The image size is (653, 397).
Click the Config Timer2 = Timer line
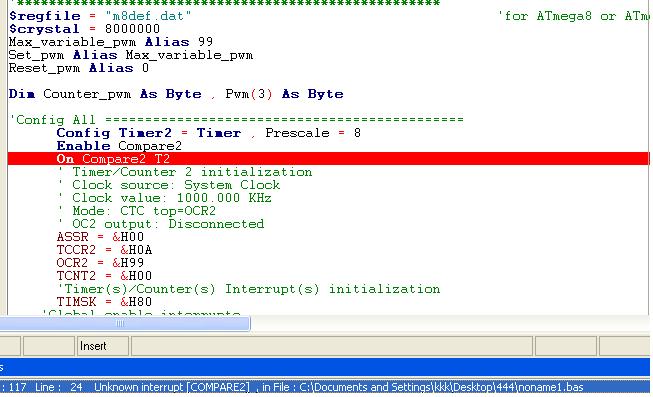coord(209,133)
